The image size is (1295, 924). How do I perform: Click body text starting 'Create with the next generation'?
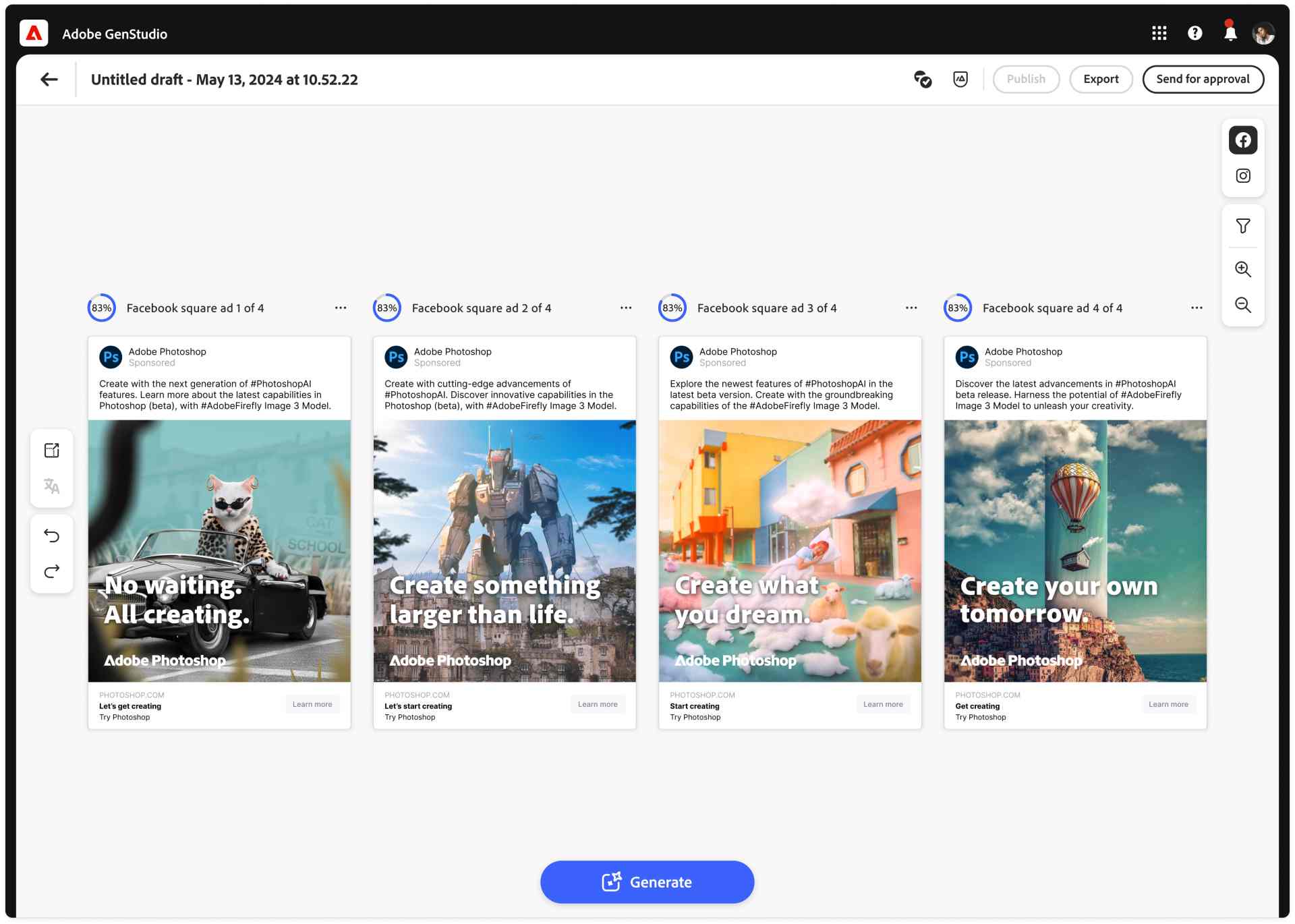point(215,395)
